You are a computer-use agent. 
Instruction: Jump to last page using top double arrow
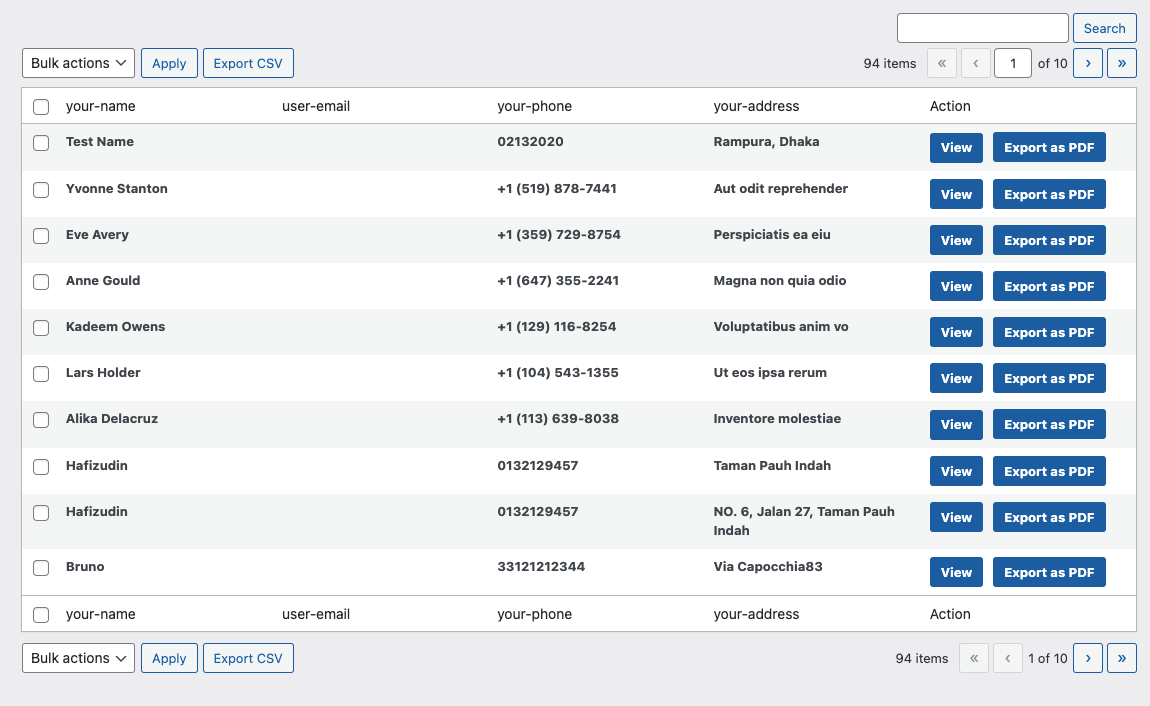pos(1121,63)
